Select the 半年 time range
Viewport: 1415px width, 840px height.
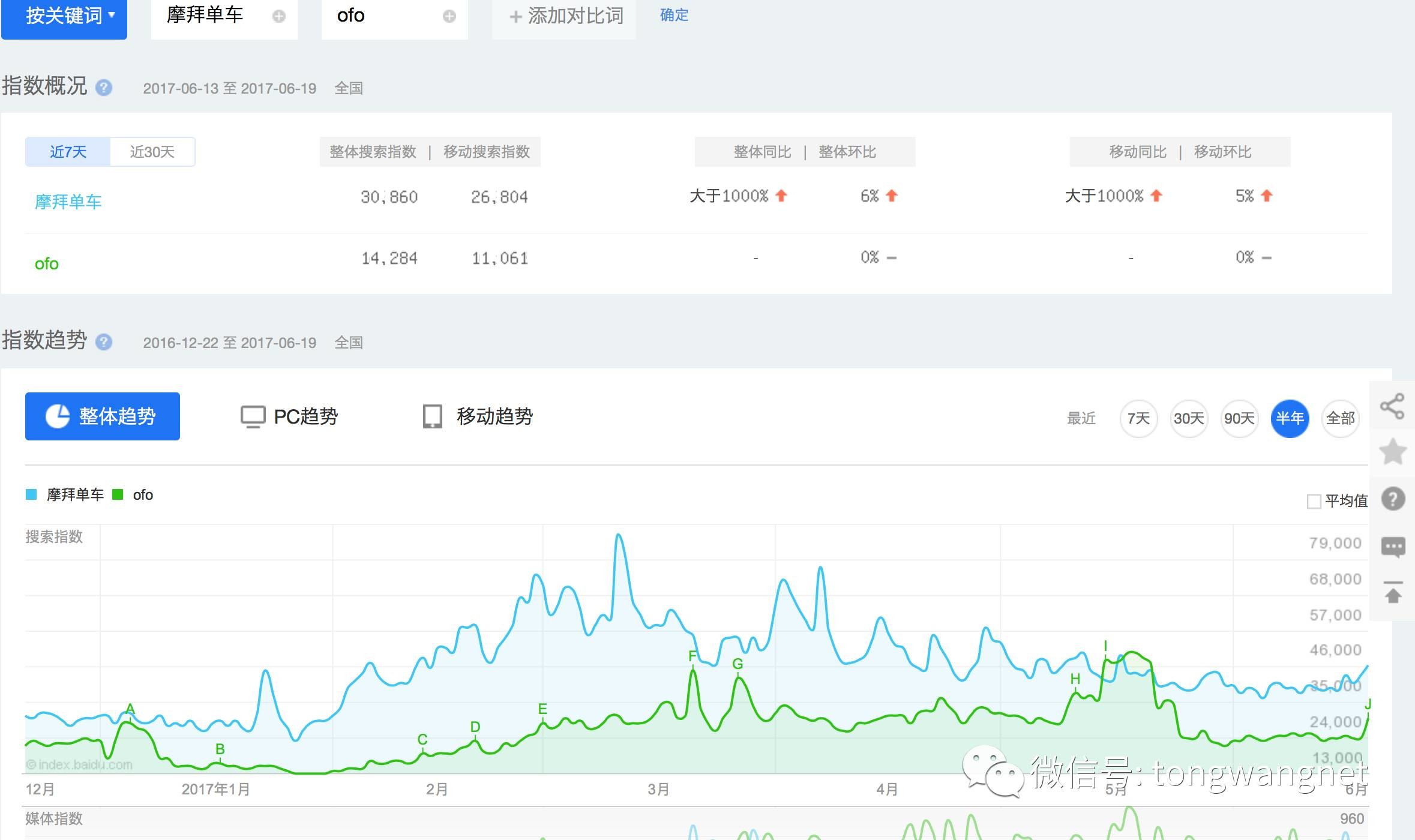click(1290, 418)
